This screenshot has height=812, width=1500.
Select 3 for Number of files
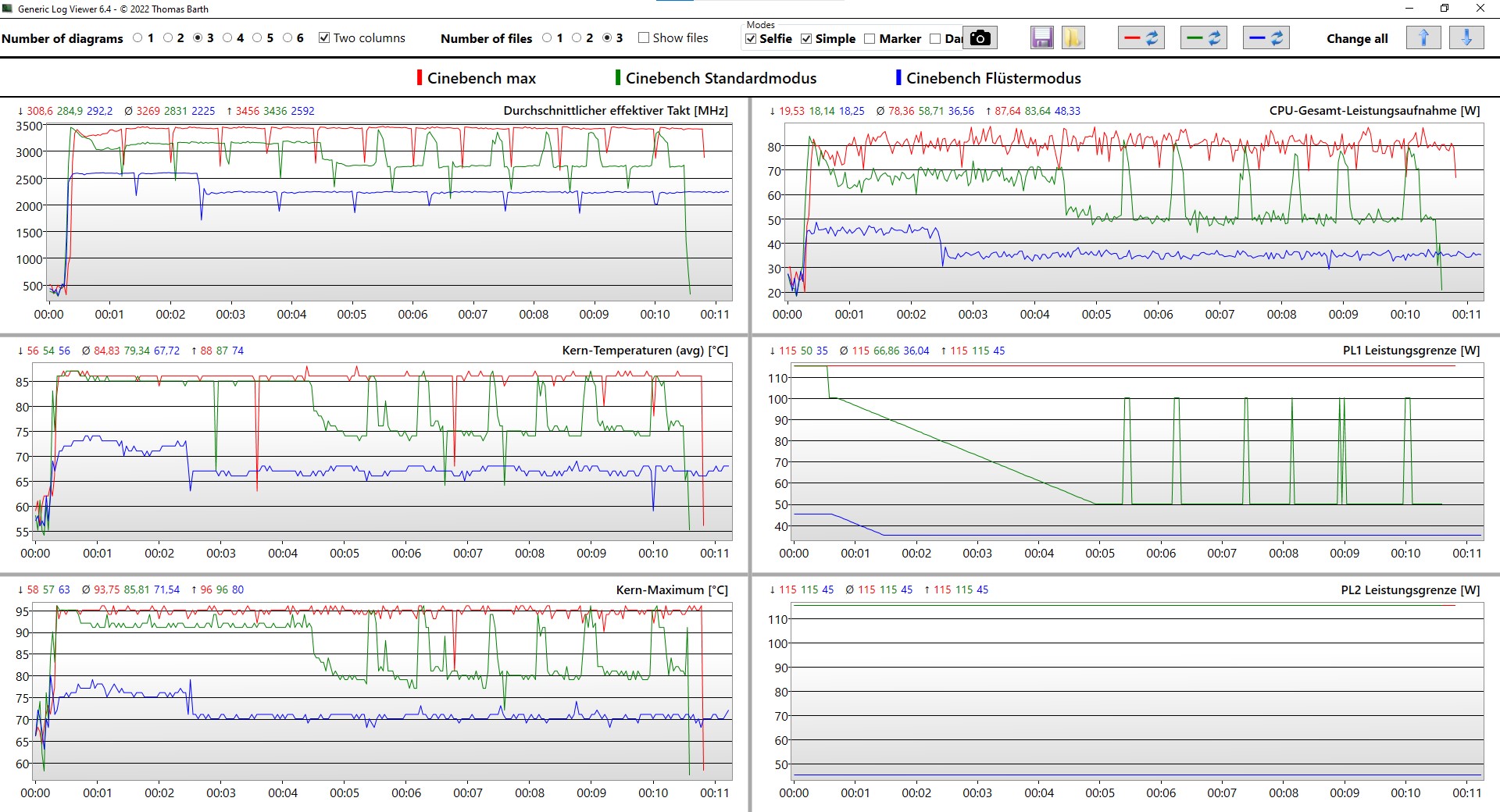pos(607,37)
